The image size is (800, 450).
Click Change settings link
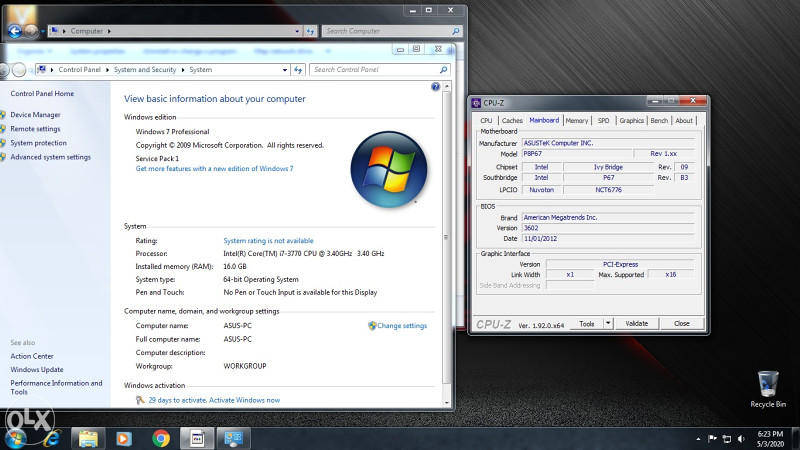[402, 326]
